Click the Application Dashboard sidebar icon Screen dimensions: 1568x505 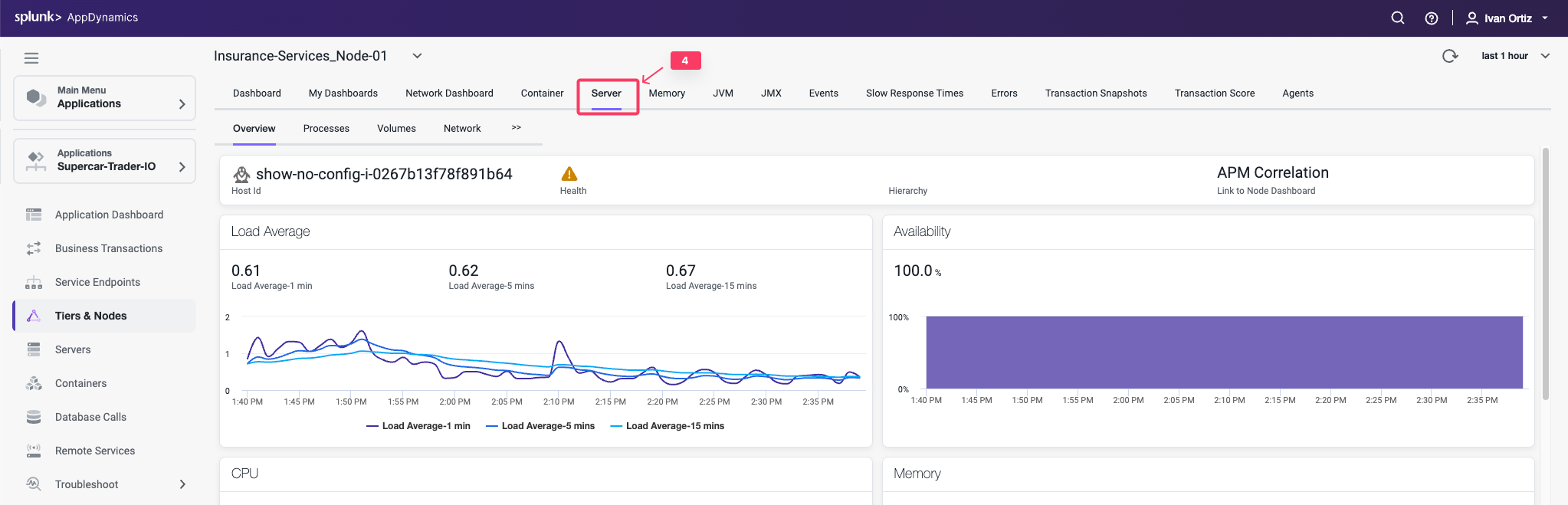pos(34,215)
